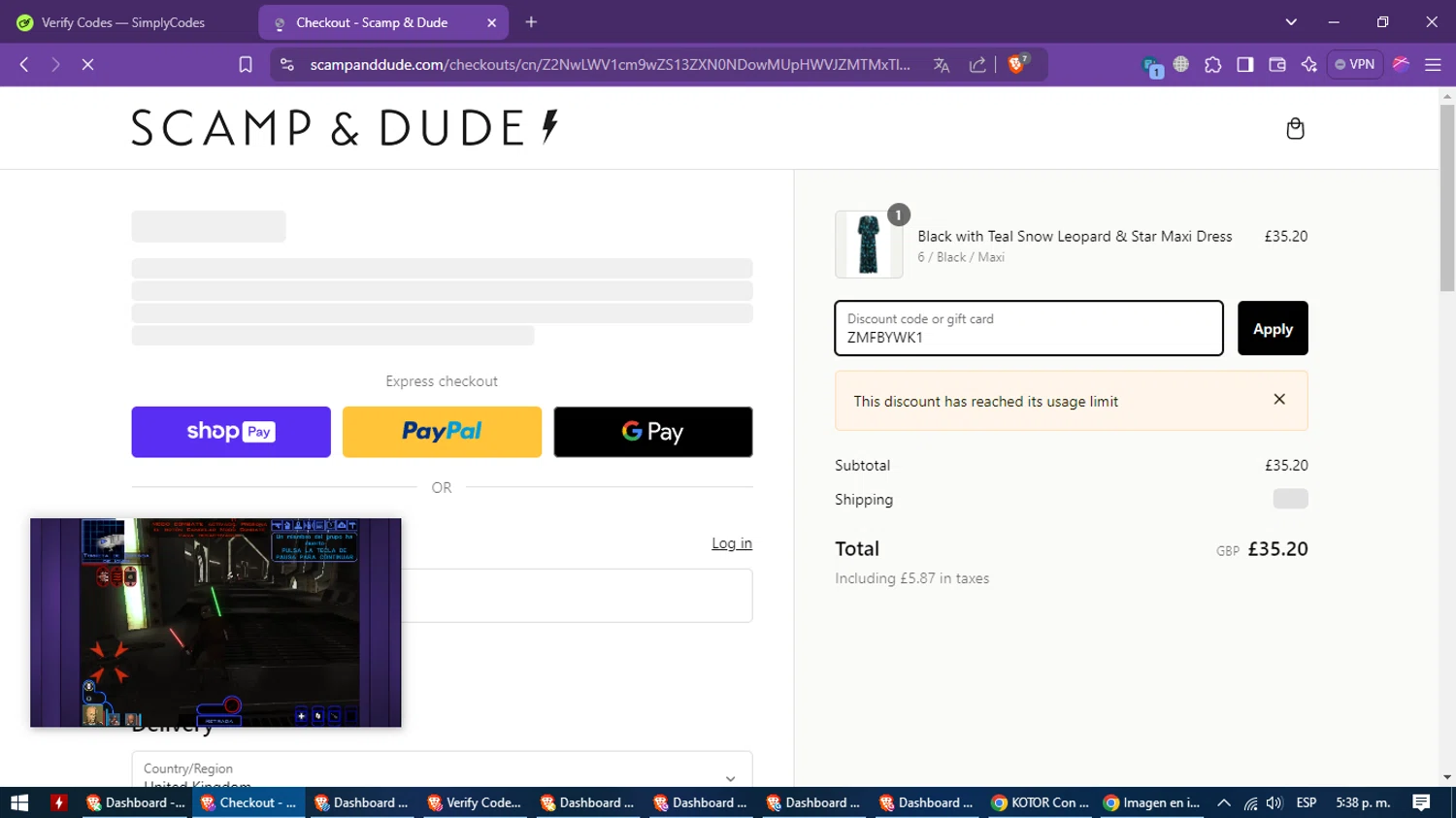Open the pink round profile icon
This screenshot has height=818, width=1456.
(x=1401, y=64)
